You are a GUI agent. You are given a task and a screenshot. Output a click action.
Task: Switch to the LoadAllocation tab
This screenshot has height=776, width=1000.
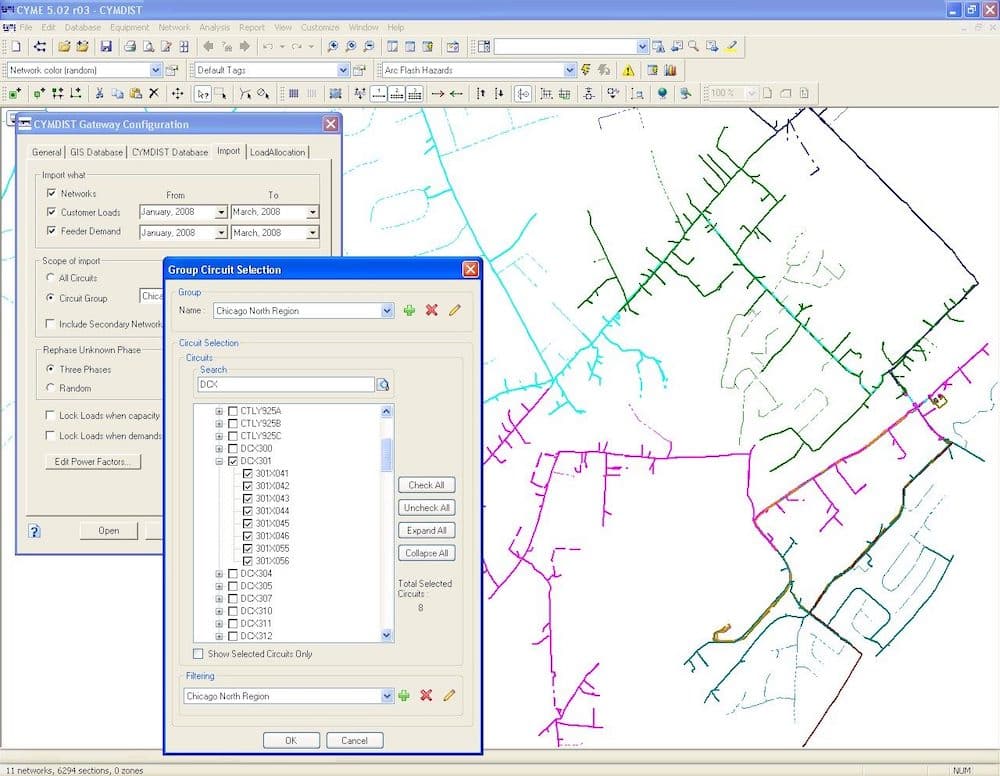(x=277, y=152)
